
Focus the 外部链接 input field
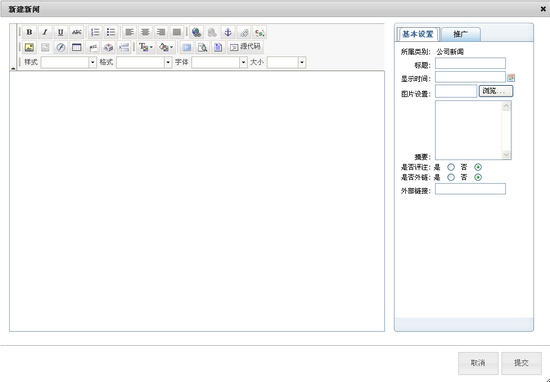[x=470, y=189]
